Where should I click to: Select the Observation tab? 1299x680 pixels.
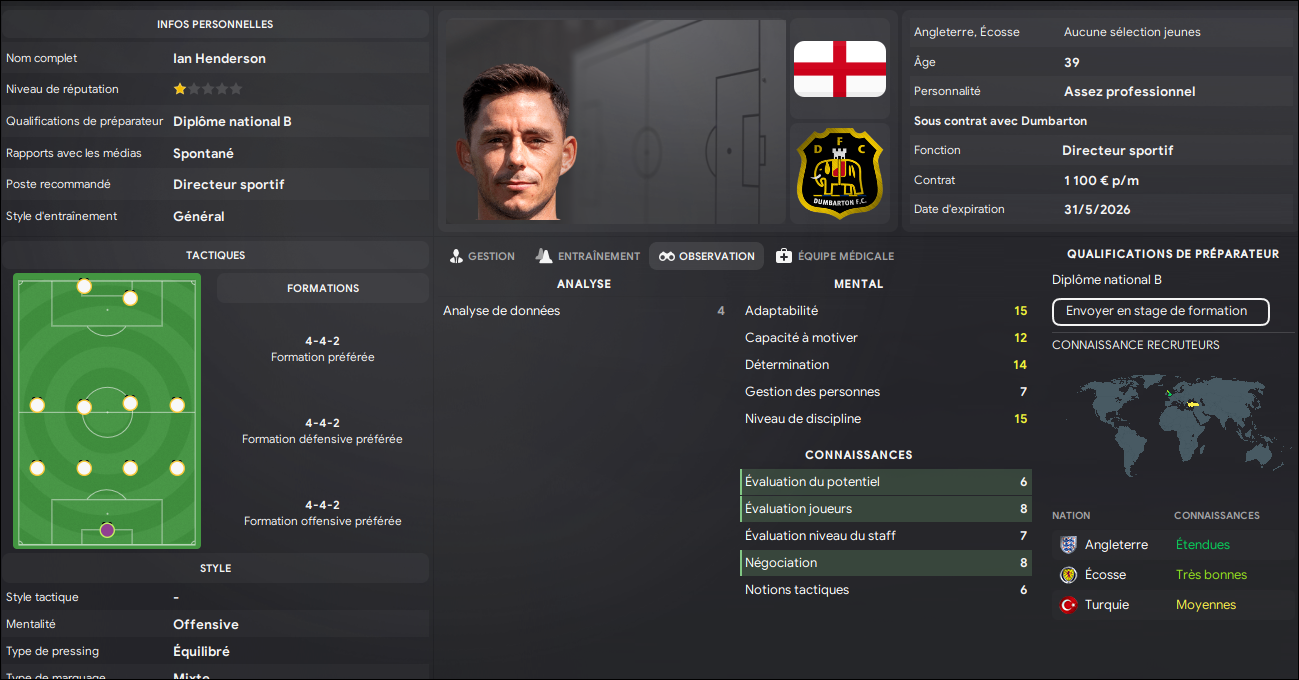(706, 256)
